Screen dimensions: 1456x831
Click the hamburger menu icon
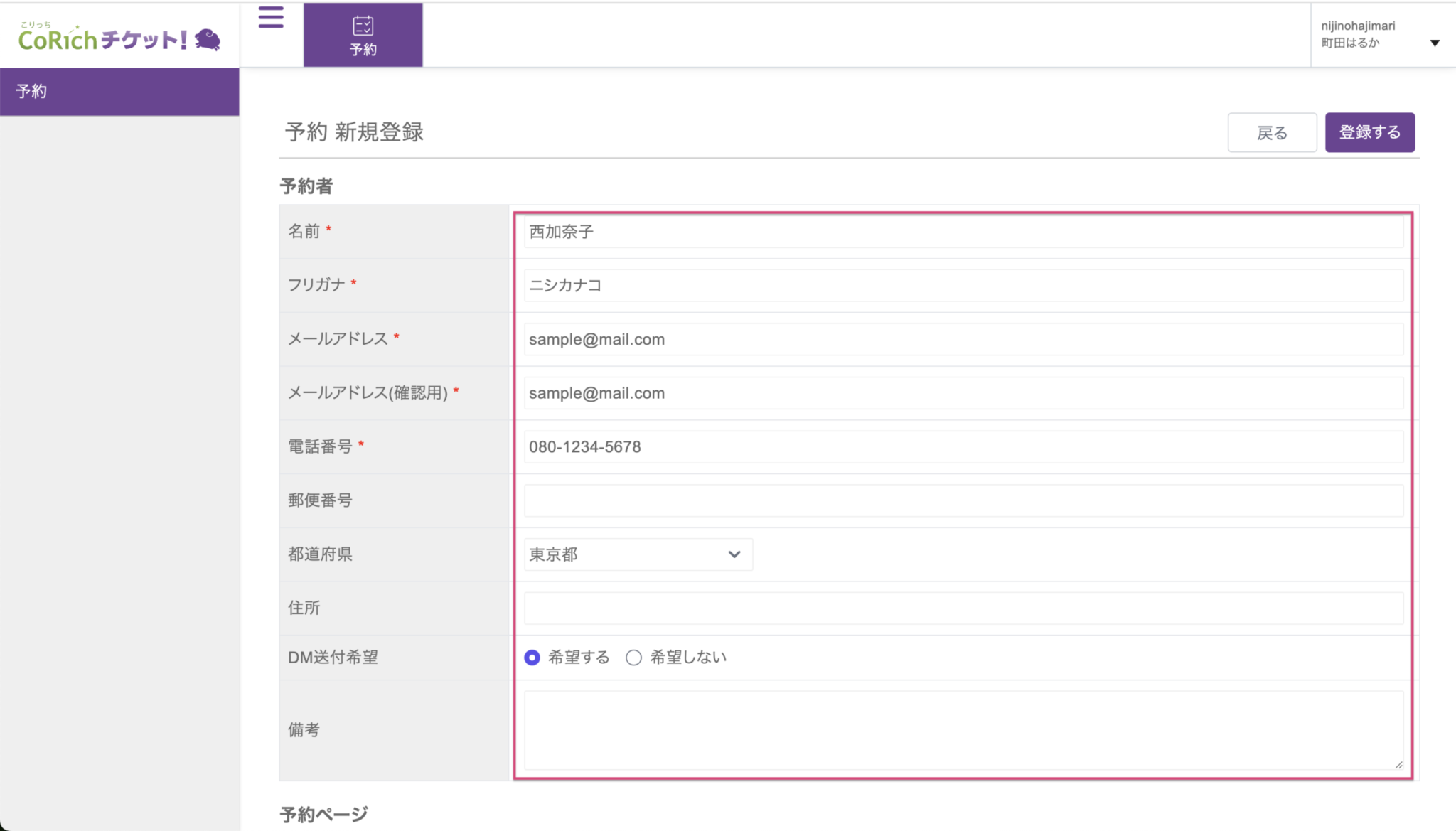click(x=270, y=17)
